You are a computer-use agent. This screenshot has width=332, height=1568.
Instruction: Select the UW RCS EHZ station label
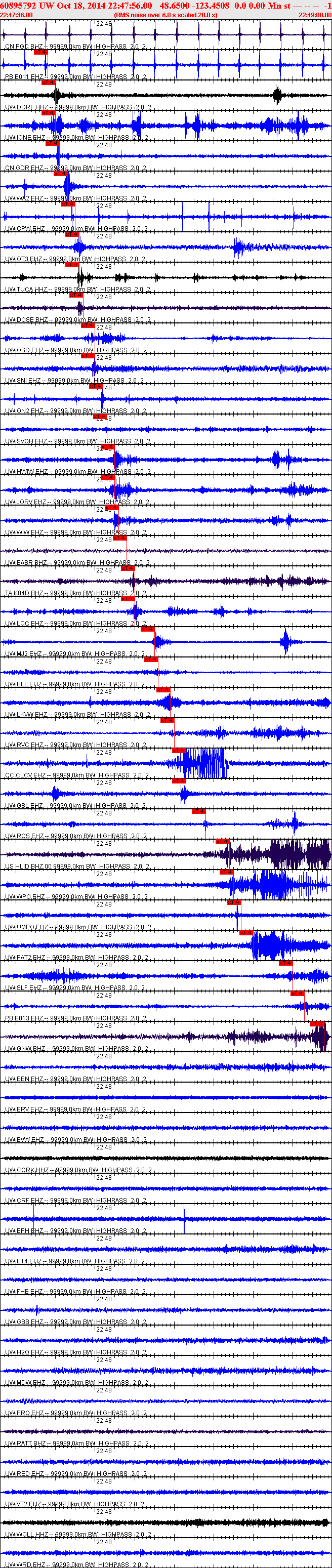pyautogui.click(x=75, y=836)
